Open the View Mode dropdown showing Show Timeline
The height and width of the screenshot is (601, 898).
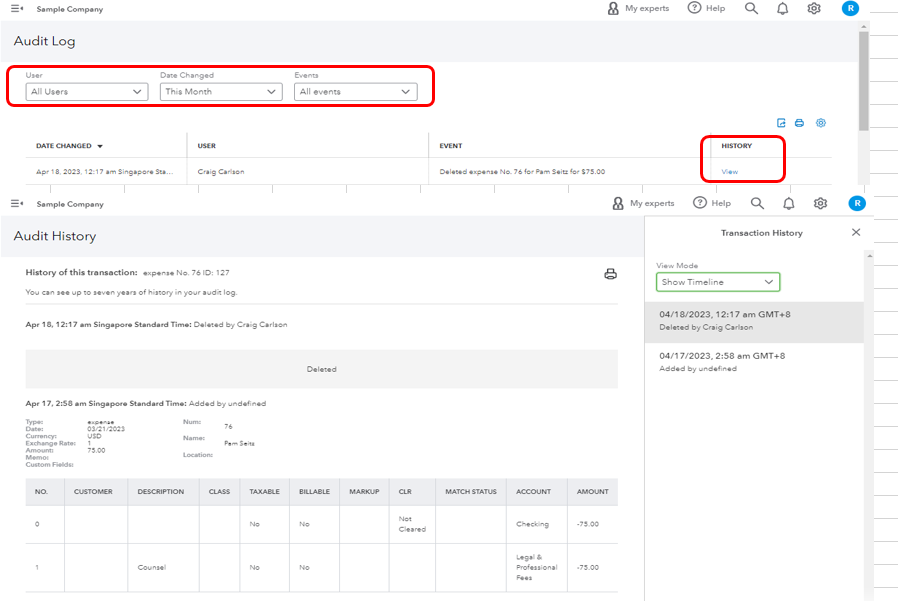coord(718,282)
